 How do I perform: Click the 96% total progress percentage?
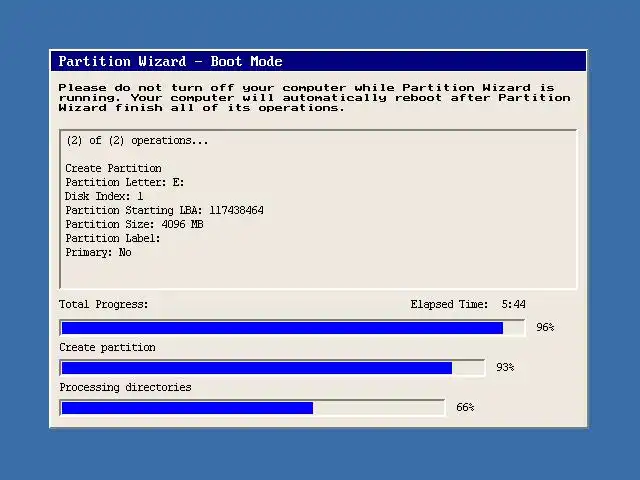coord(545,327)
